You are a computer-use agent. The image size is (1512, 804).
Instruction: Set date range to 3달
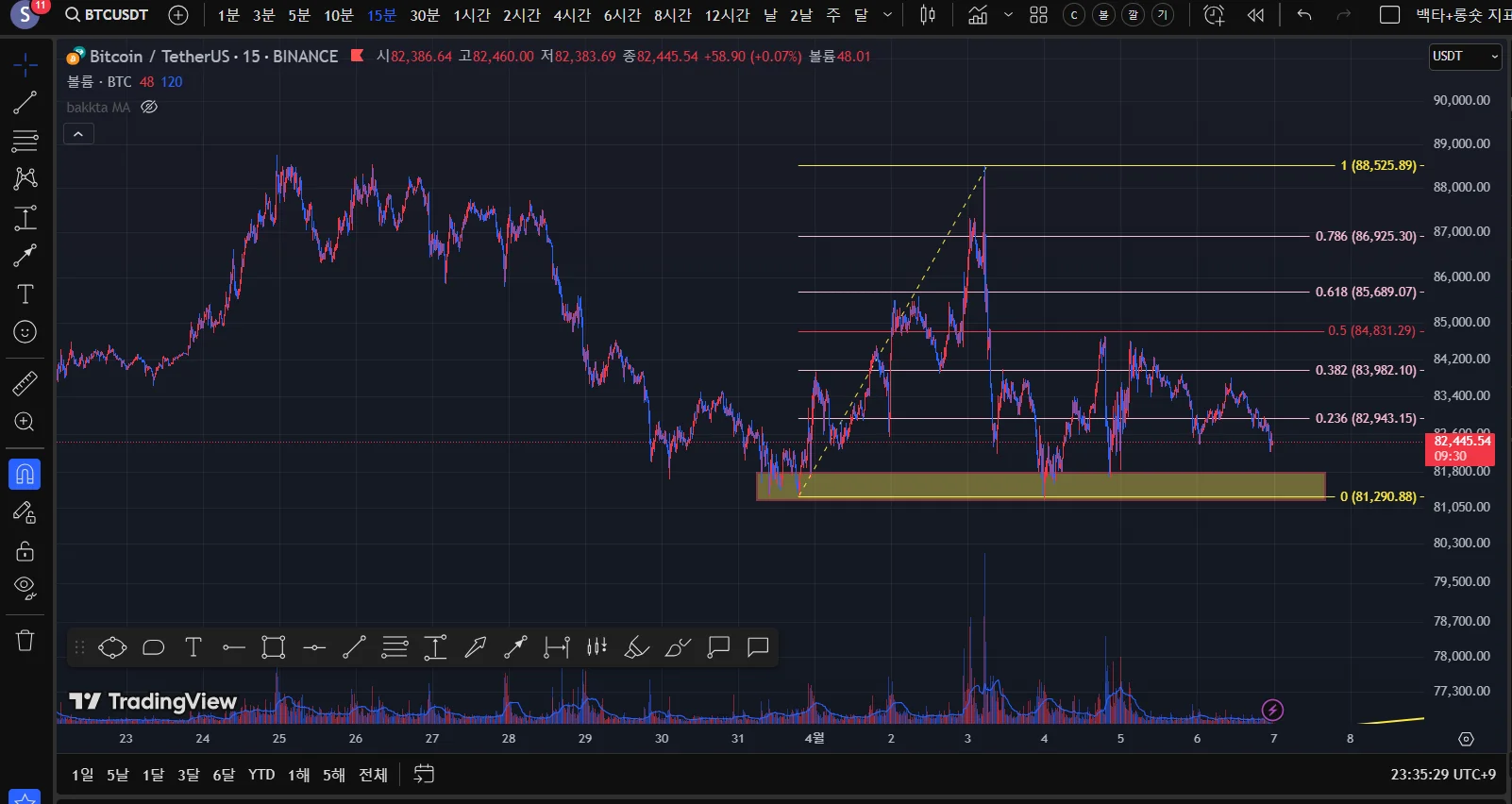(189, 775)
